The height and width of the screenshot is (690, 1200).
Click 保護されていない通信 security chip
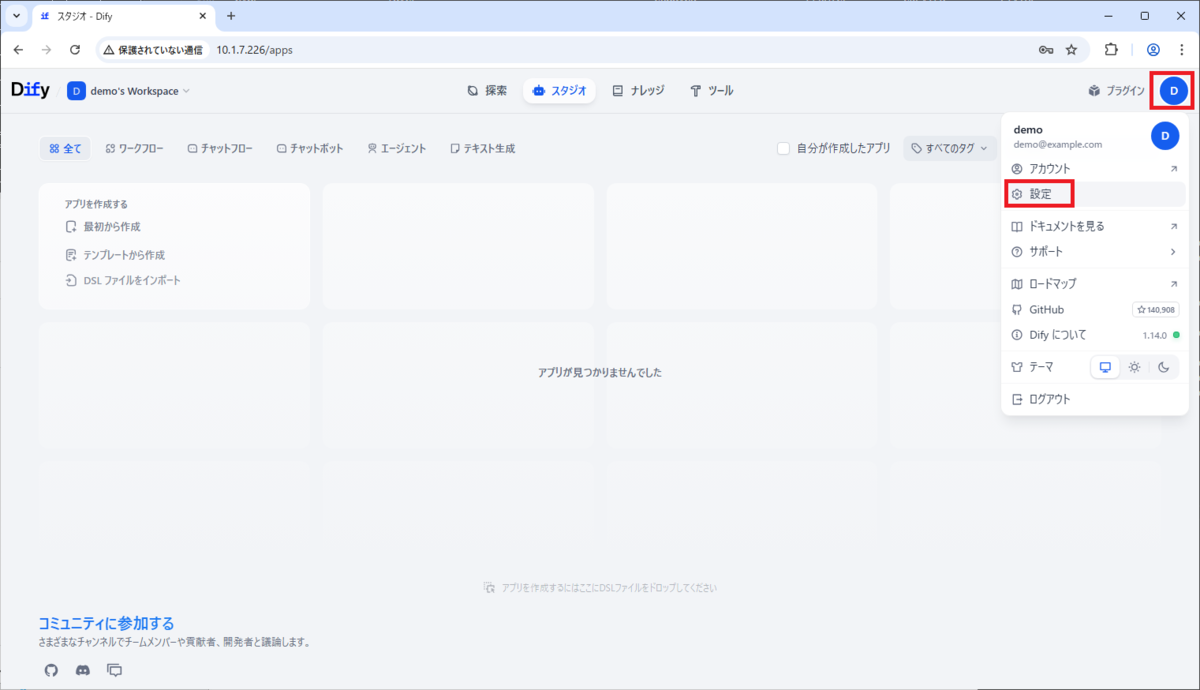click(x=154, y=49)
